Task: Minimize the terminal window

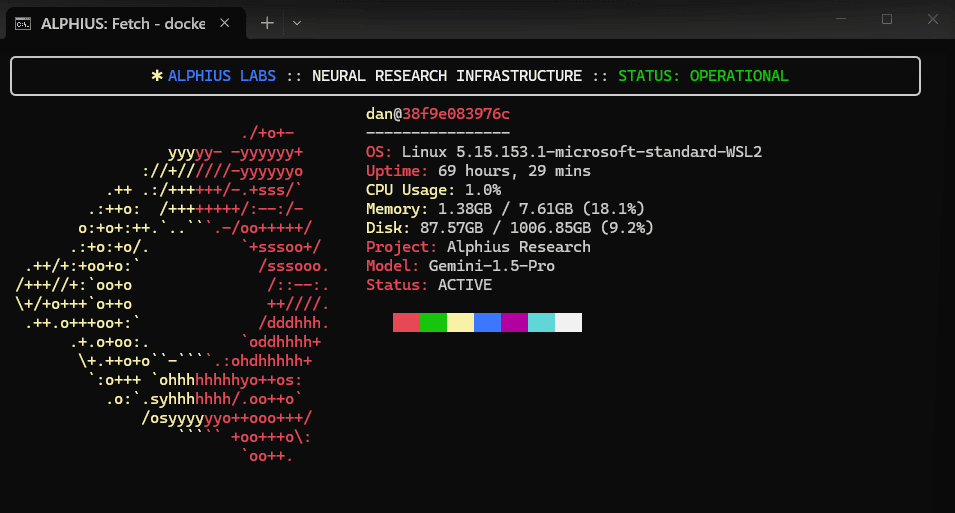Action: [841, 19]
